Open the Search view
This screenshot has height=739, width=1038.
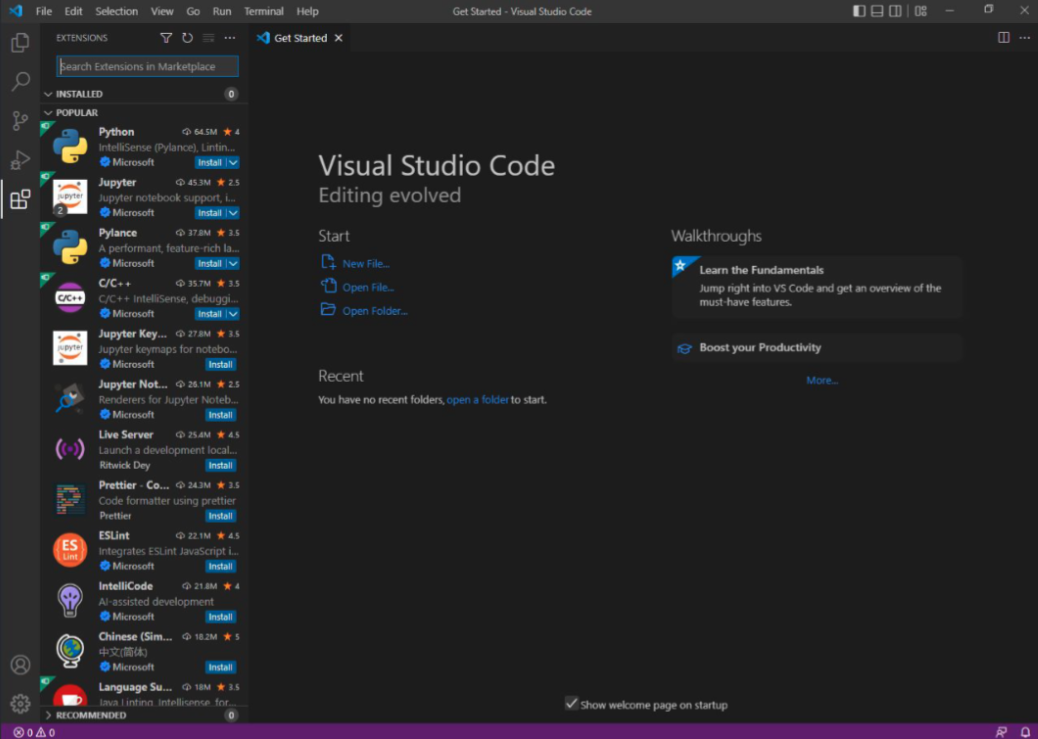(x=20, y=81)
